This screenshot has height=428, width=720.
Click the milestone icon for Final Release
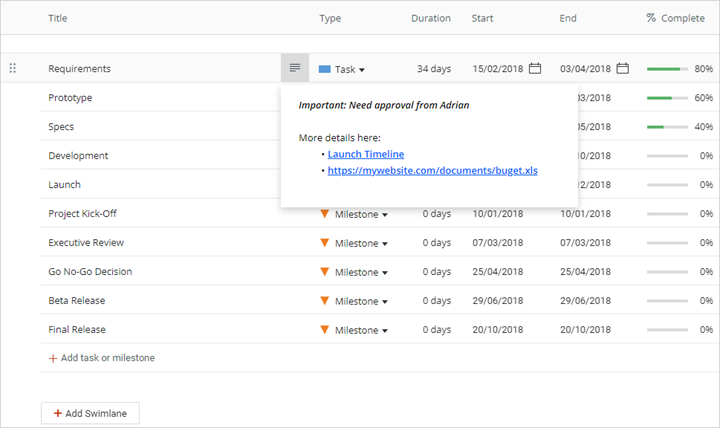coord(324,330)
